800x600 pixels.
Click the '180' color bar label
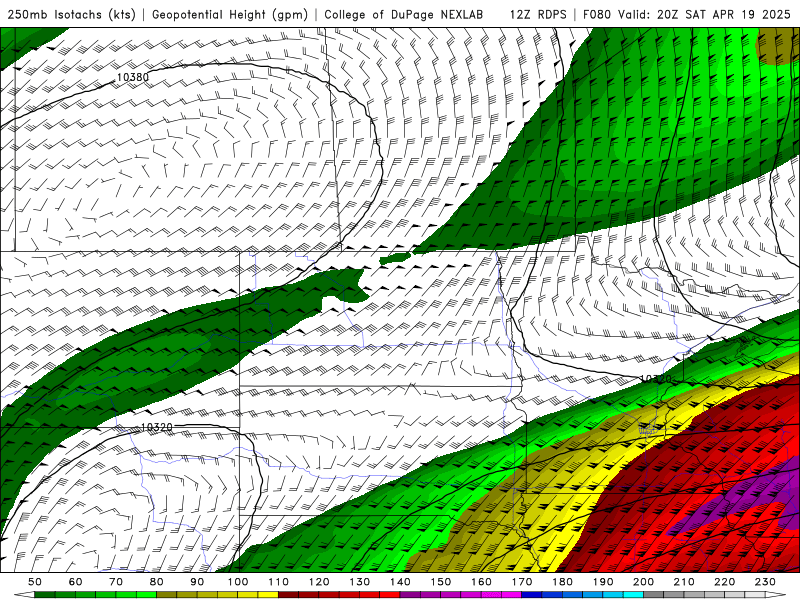tap(562, 582)
